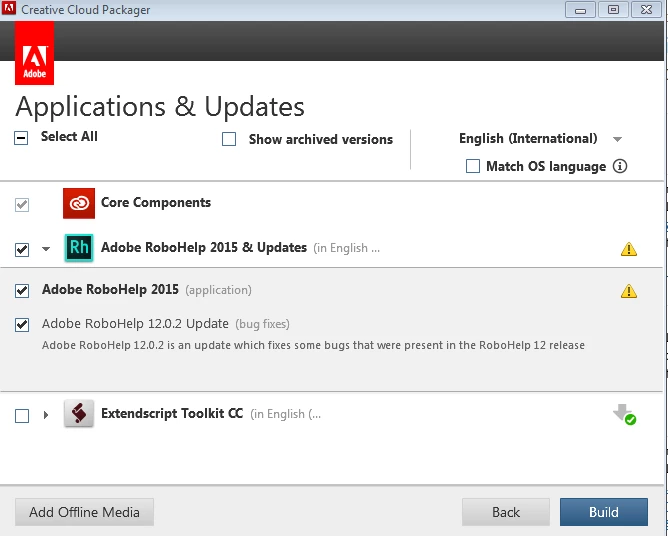Viewport: 668px width, 536px height.
Task: Click the Creative Cloud Packager window title
Action: 86,9
